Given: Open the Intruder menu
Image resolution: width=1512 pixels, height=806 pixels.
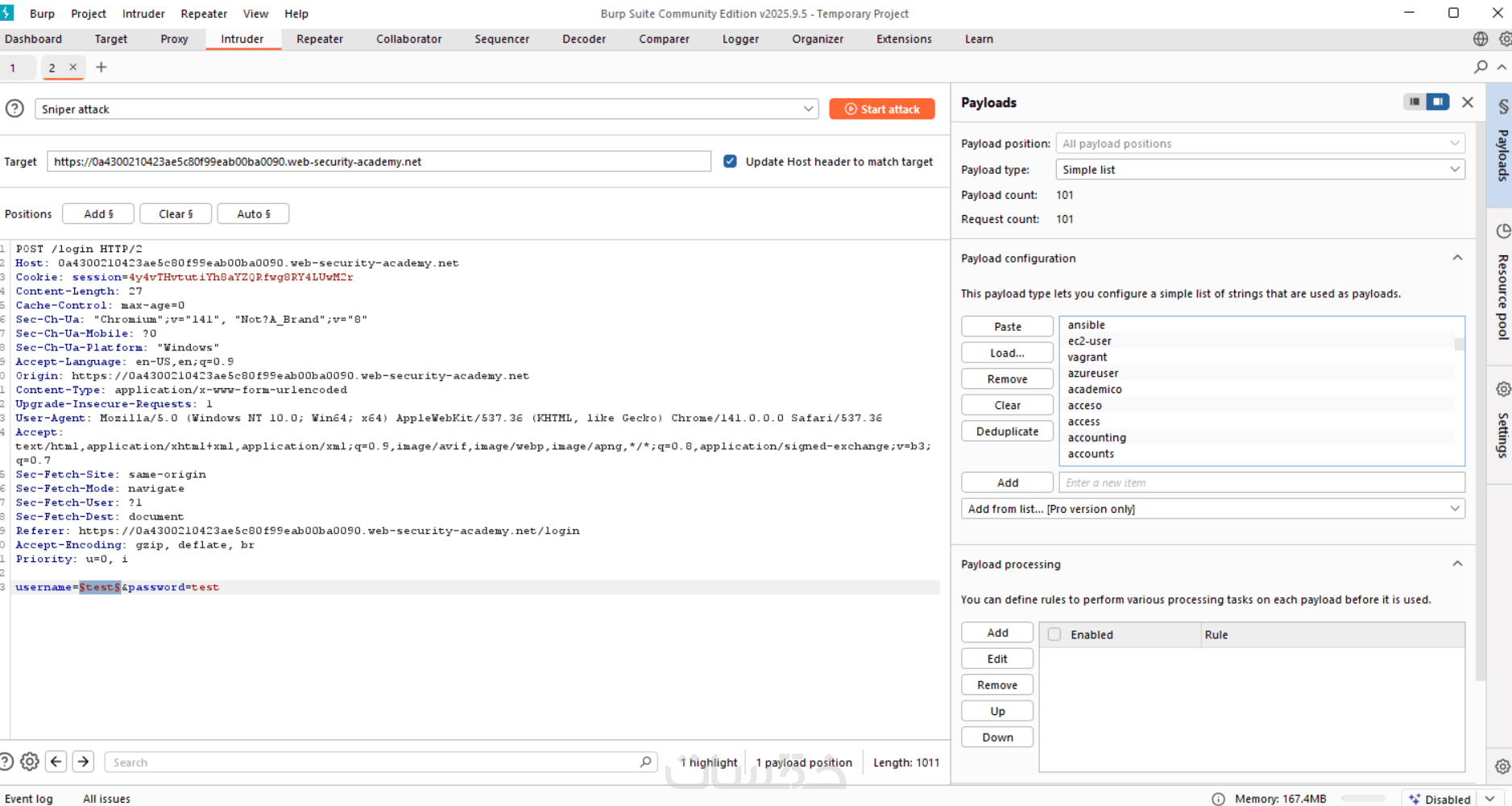Looking at the screenshot, I should click(143, 14).
